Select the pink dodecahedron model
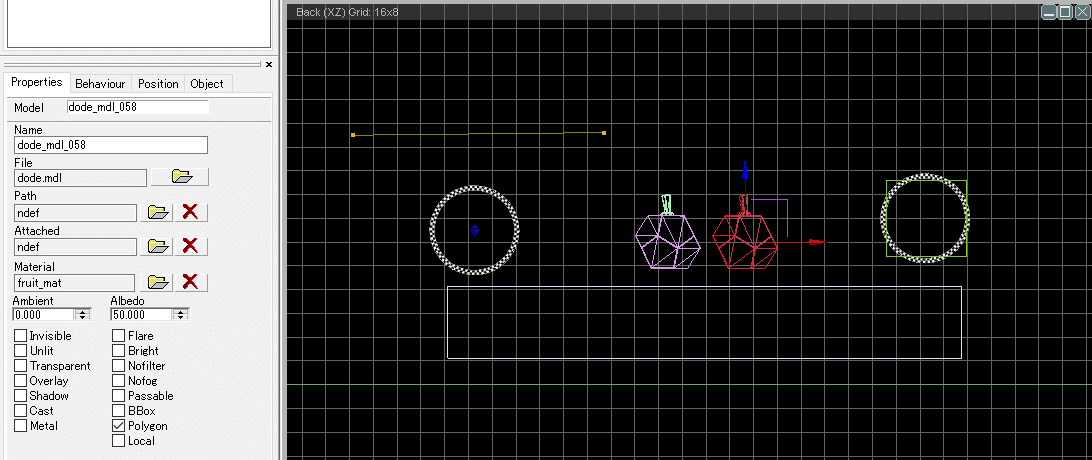Image resolution: width=1092 pixels, height=460 pixels. [x=667, y=241]
